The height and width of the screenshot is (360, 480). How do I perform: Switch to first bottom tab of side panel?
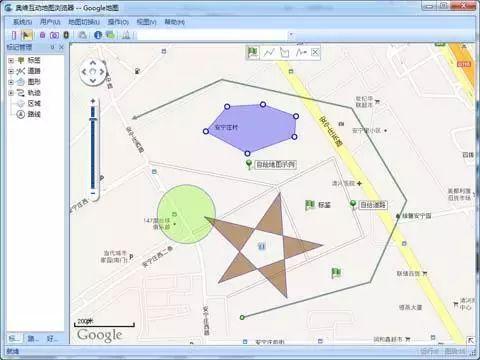tap(14, 339)
